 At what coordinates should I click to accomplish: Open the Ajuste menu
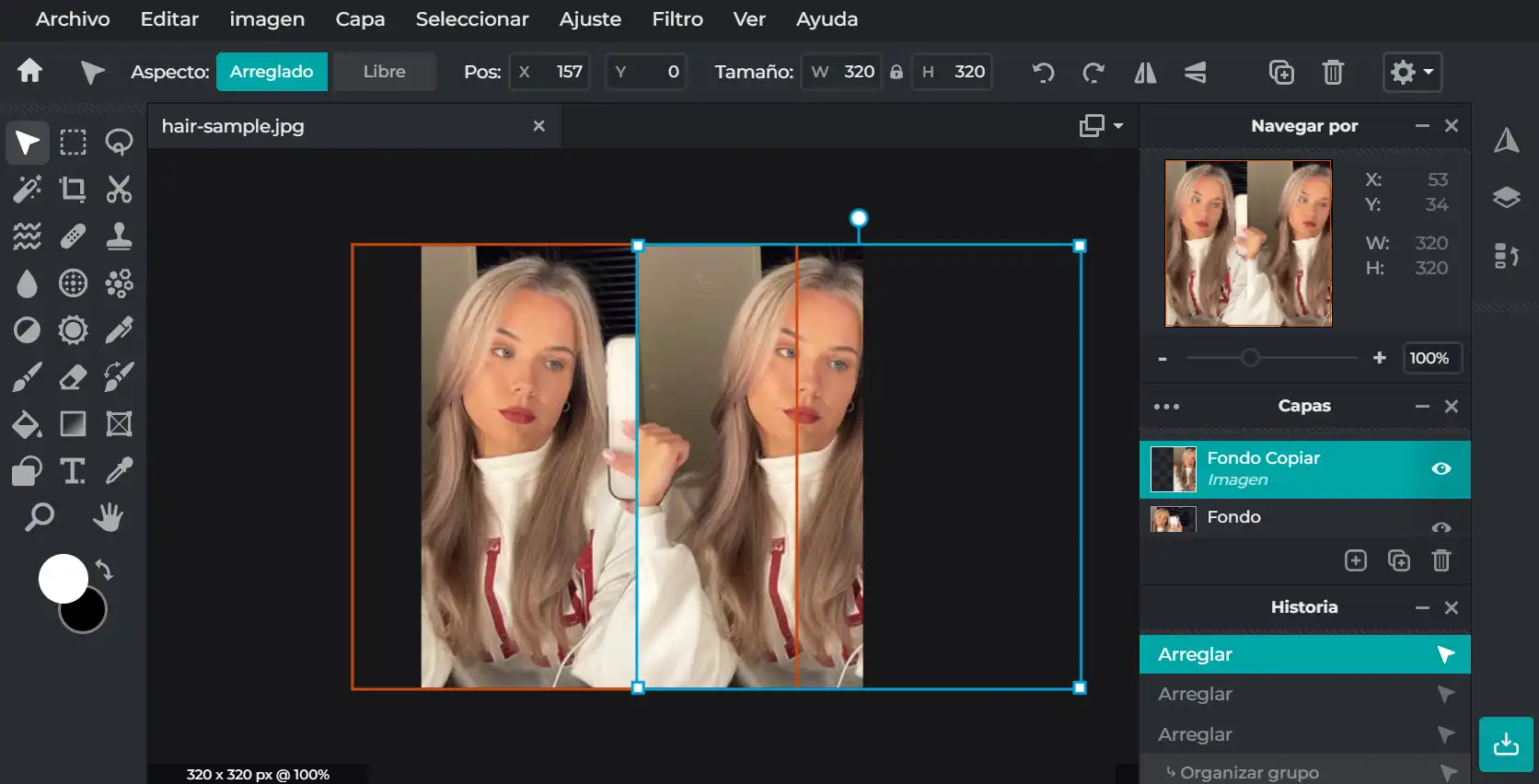point(590,19)
